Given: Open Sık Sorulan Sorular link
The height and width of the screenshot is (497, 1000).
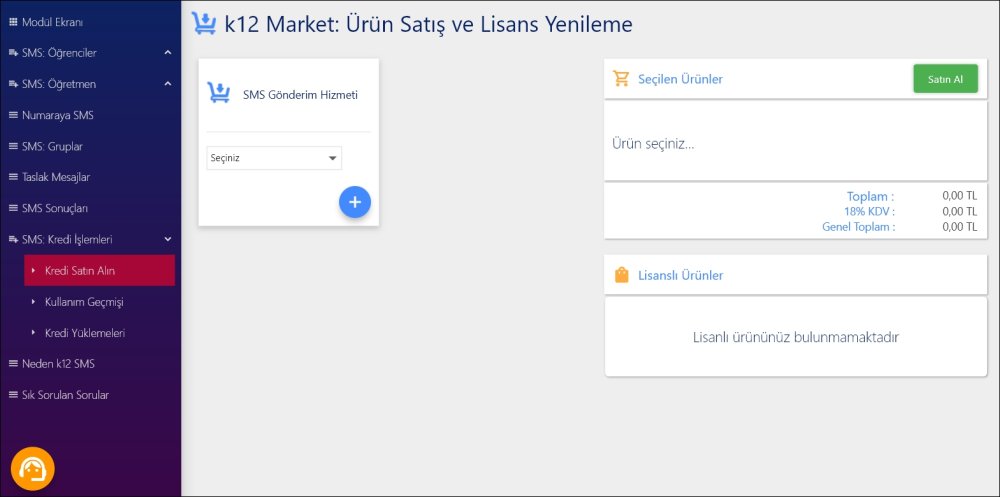Looking at the screenshot, I should click(x=65, y=395).
